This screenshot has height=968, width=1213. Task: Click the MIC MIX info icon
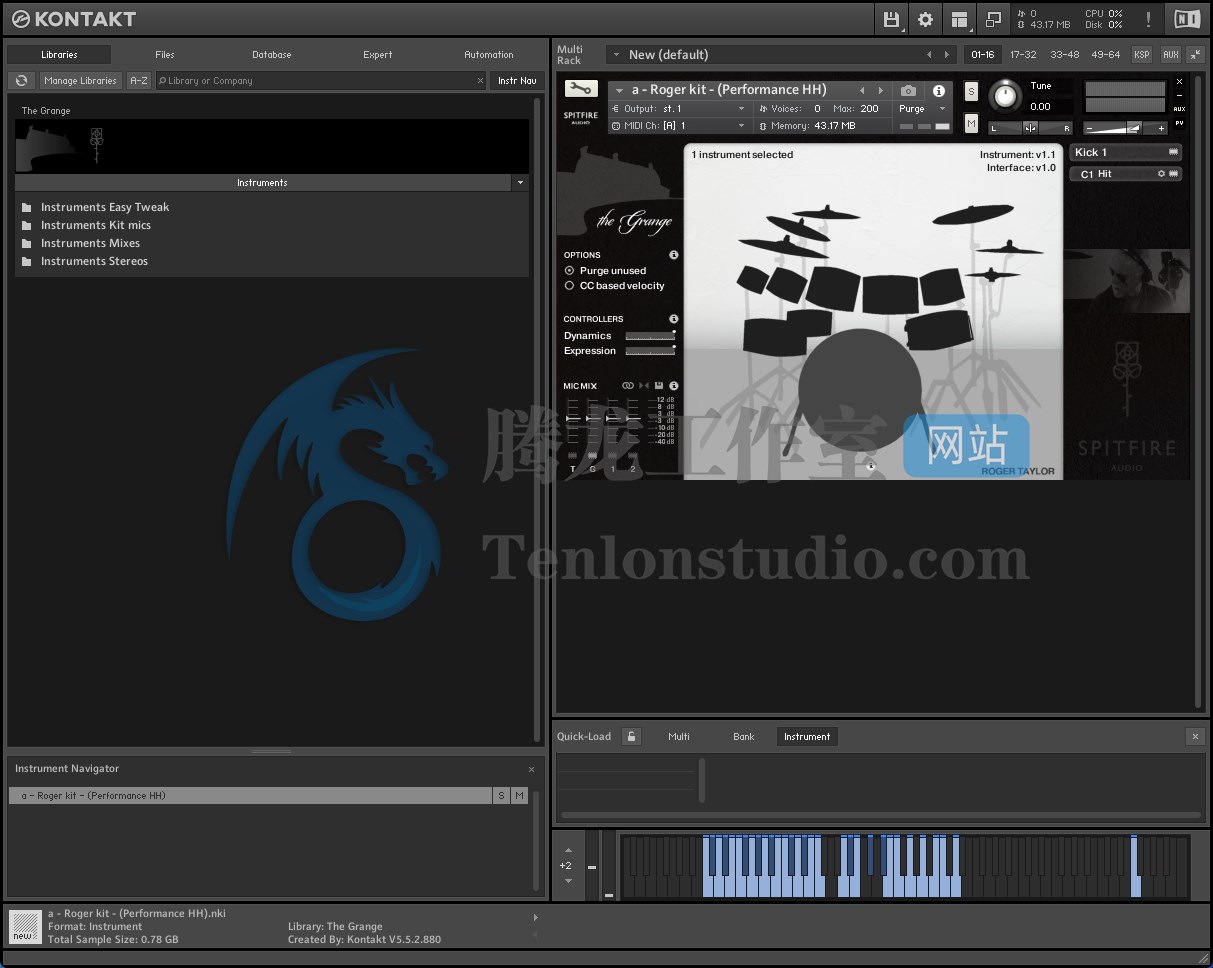(674, 386)
